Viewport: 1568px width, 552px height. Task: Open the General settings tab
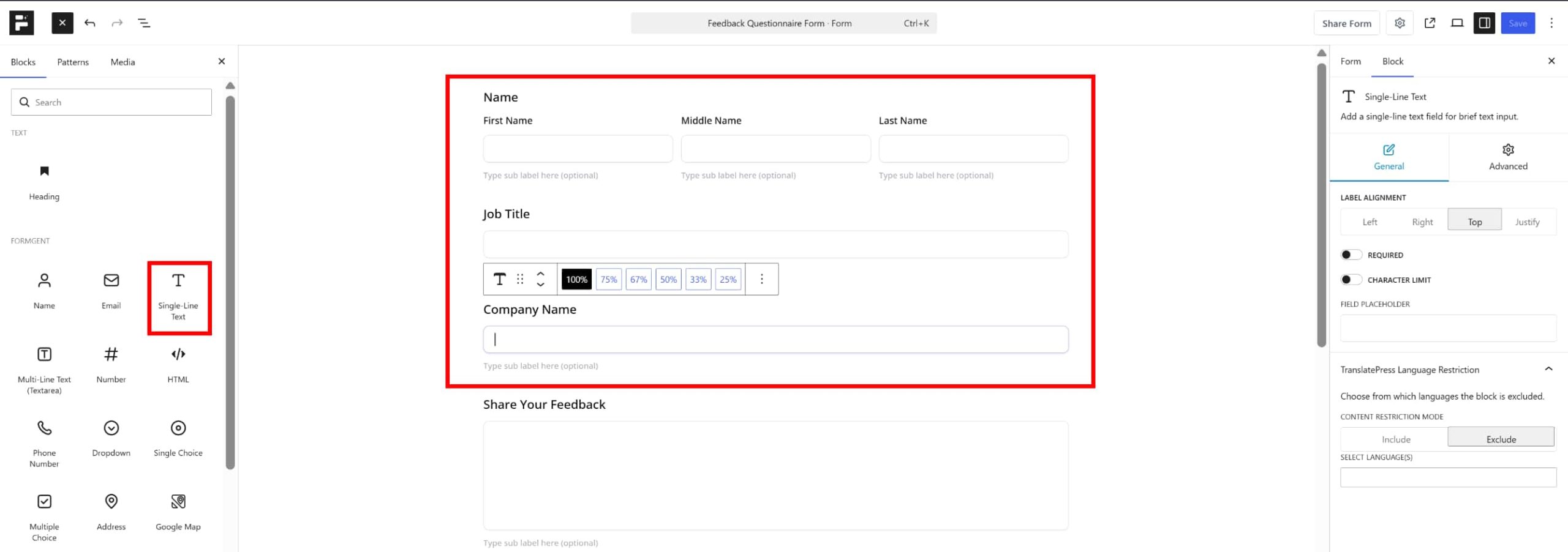click(1389, 157)
